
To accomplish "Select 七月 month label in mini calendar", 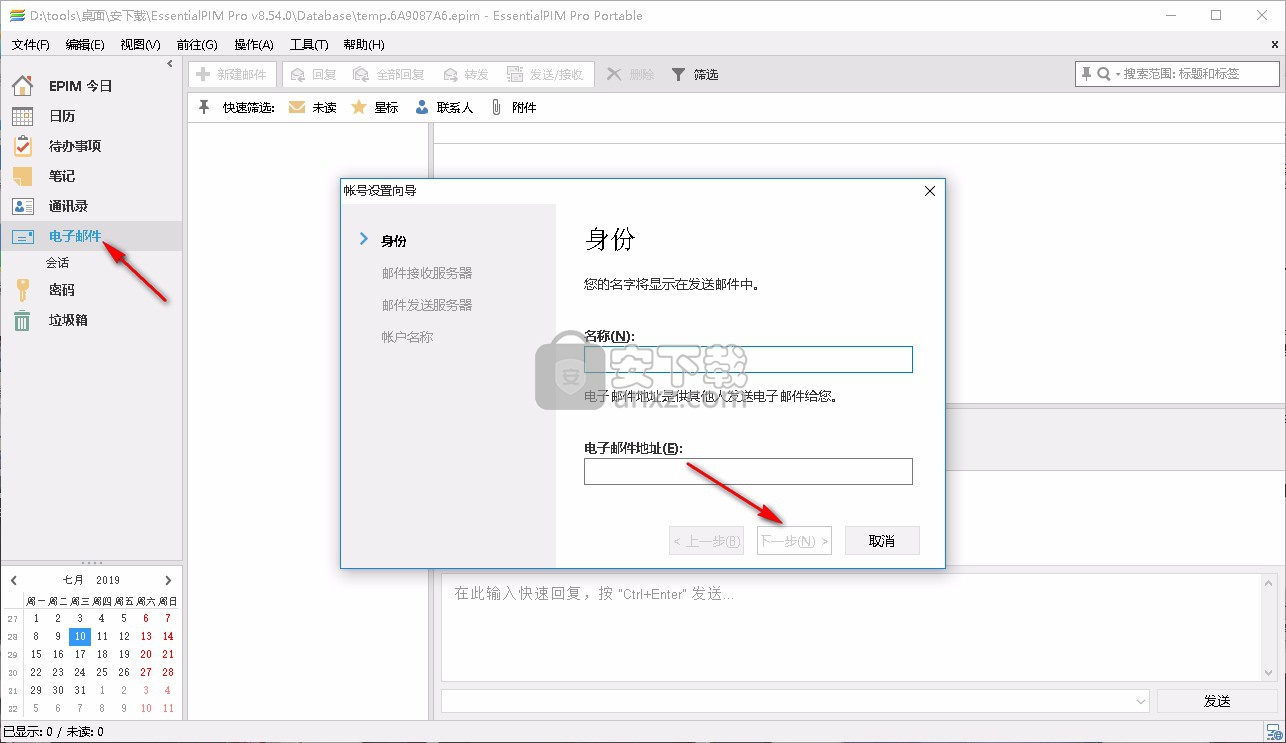I will (x=74, y=580).
